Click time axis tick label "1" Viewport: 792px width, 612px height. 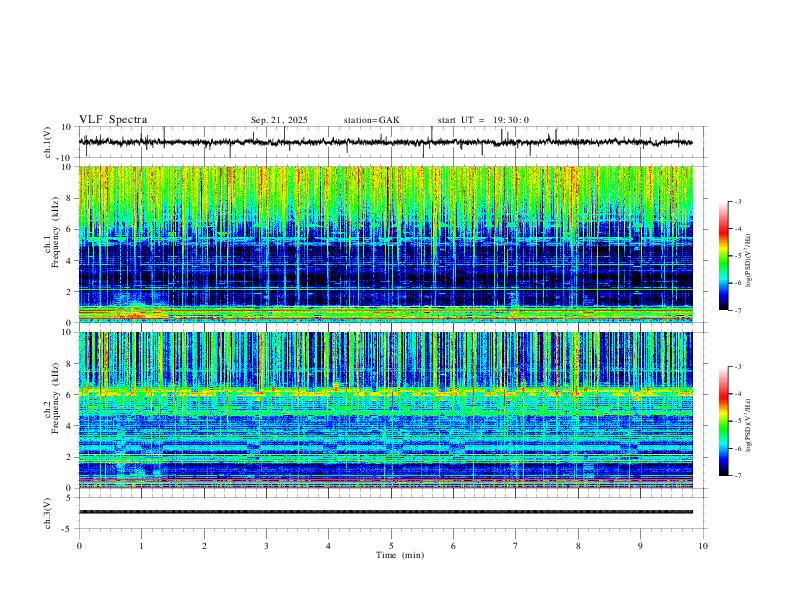click(x=141, y=546)
